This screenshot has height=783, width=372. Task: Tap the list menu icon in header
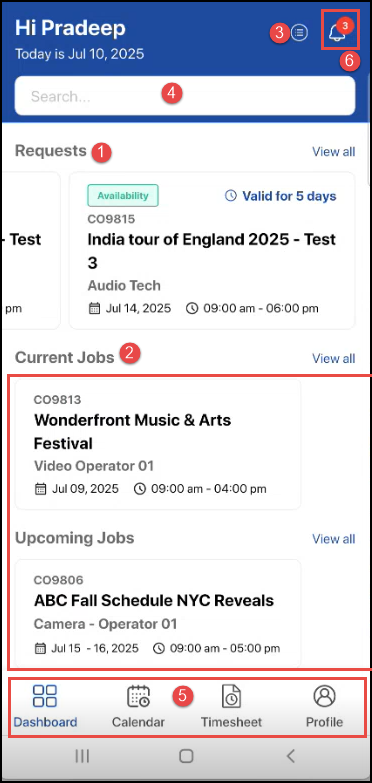[299, 33]
